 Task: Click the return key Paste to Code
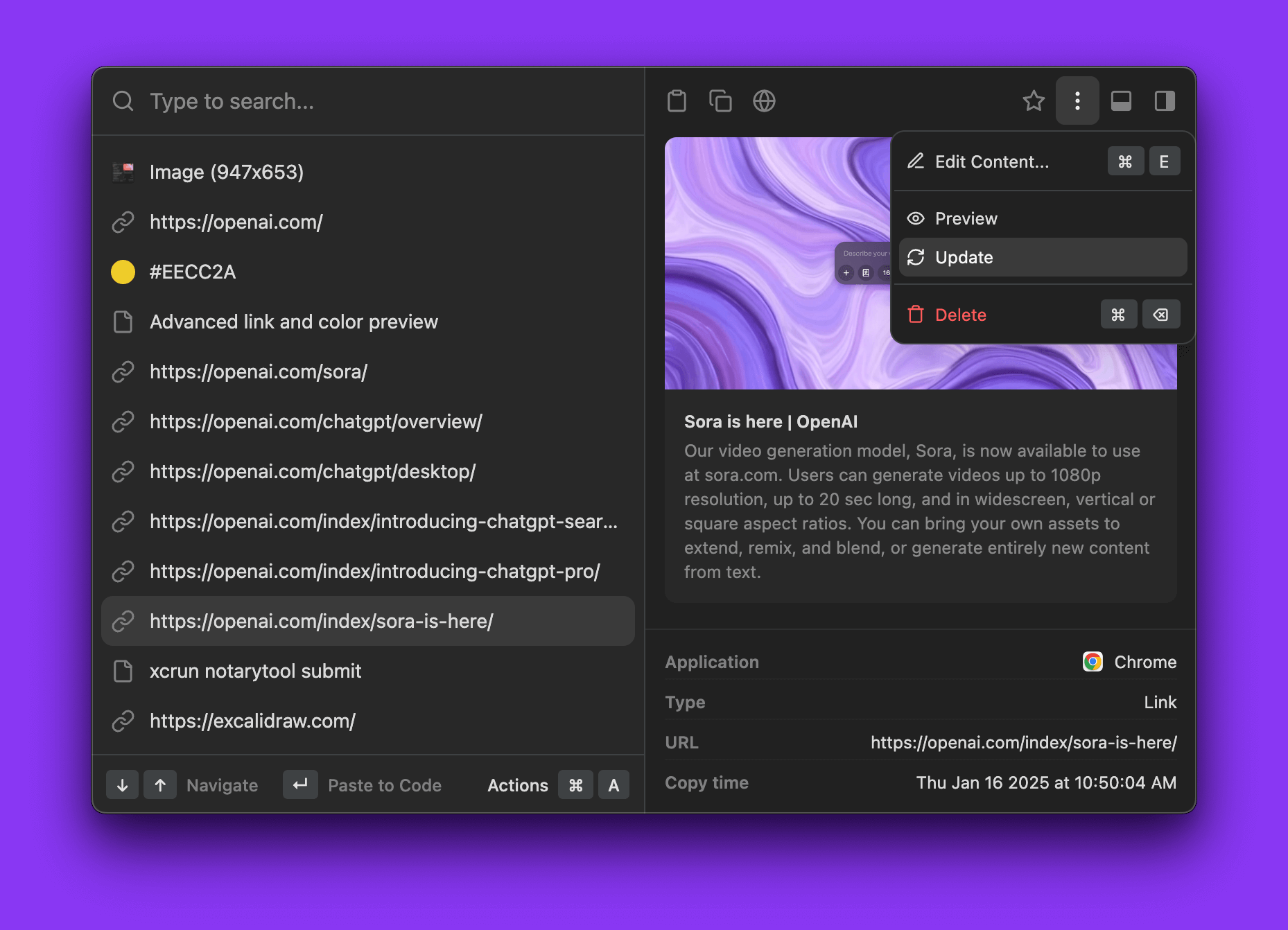coord(300,785)
